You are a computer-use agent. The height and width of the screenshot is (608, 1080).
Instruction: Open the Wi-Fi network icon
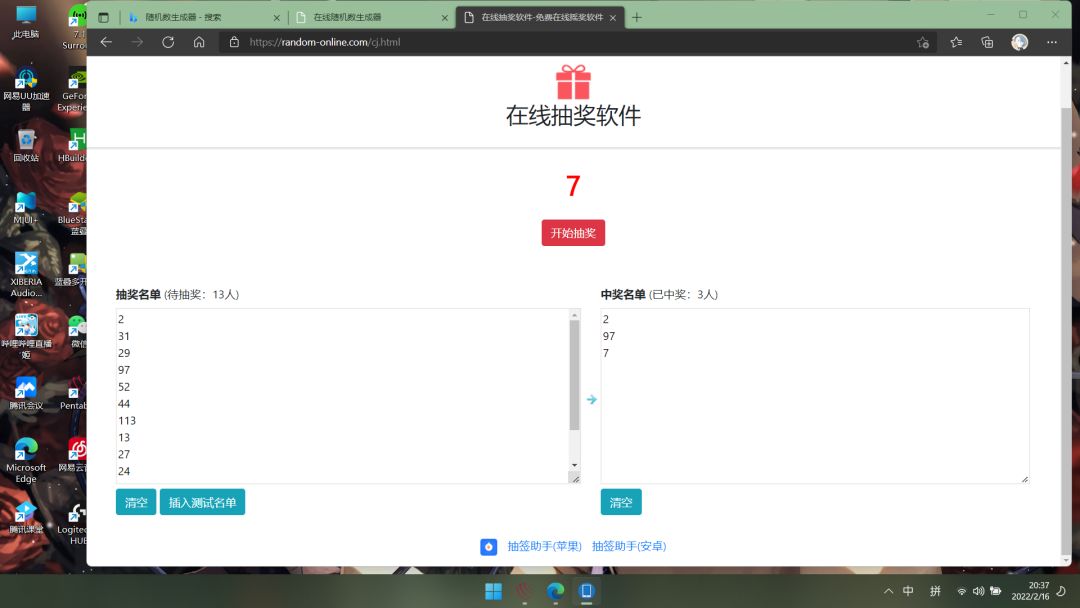962,591
